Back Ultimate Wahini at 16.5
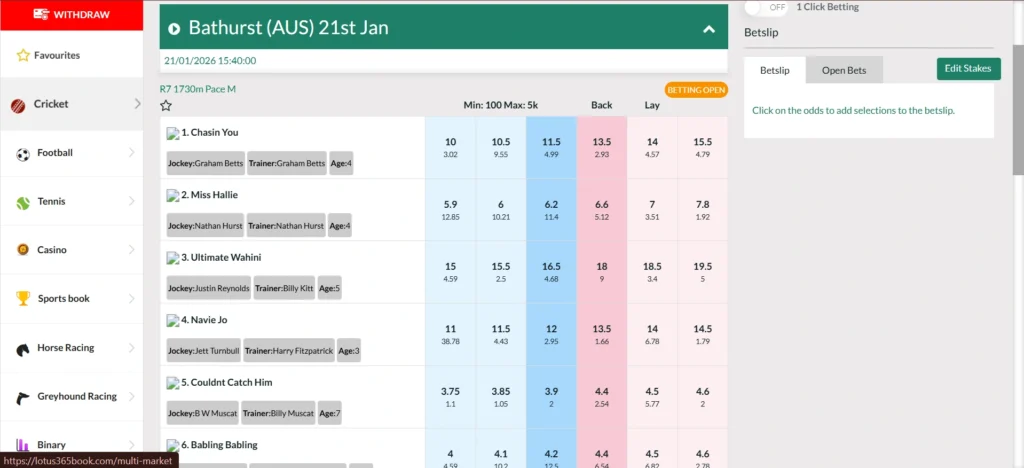Image resolution: width=1024 pixels, height=468 pixels. (x=551, y=272)
